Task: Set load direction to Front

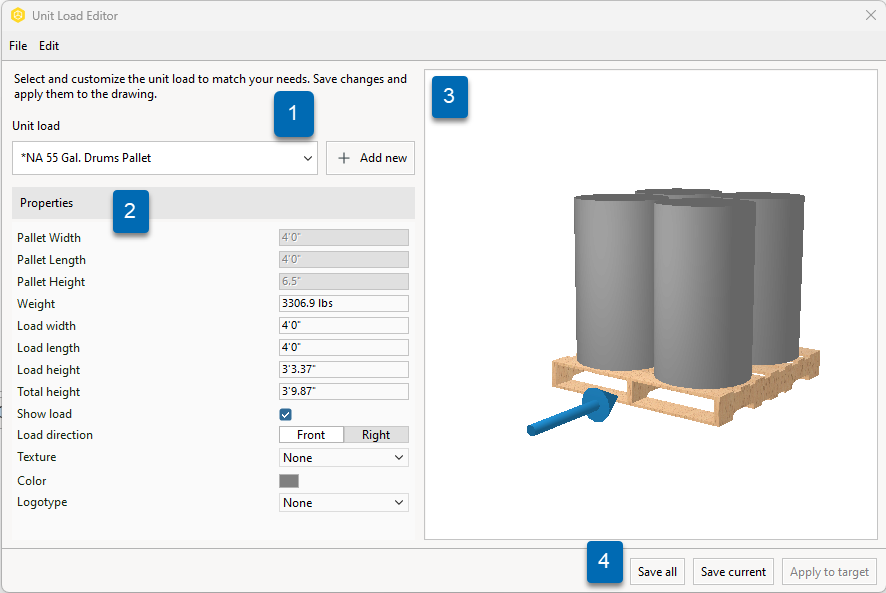Action: (x=311, y=435)
